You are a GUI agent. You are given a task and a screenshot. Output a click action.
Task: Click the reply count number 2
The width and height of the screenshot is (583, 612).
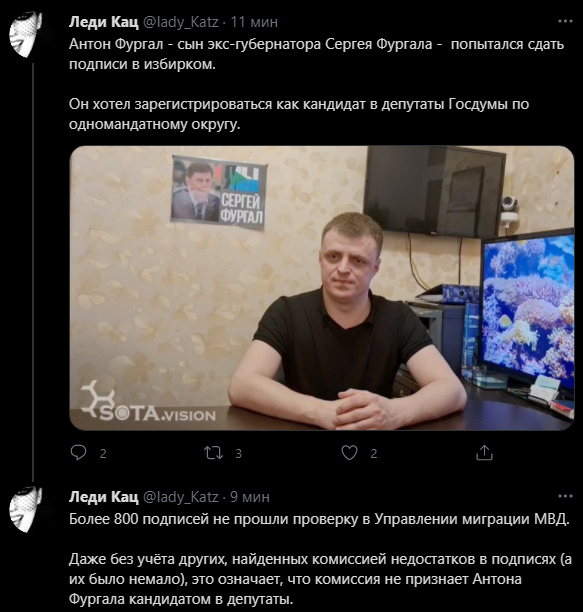pyautogui.click(x=103, y=454)
